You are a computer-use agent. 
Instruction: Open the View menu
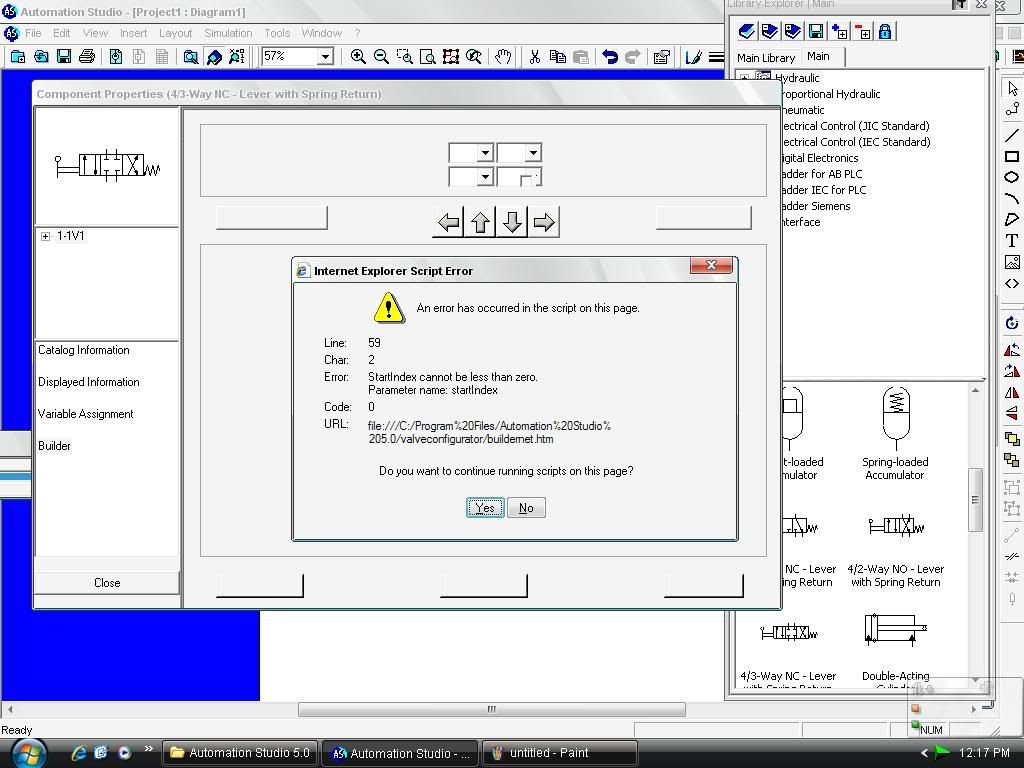[x=95, y=33]
